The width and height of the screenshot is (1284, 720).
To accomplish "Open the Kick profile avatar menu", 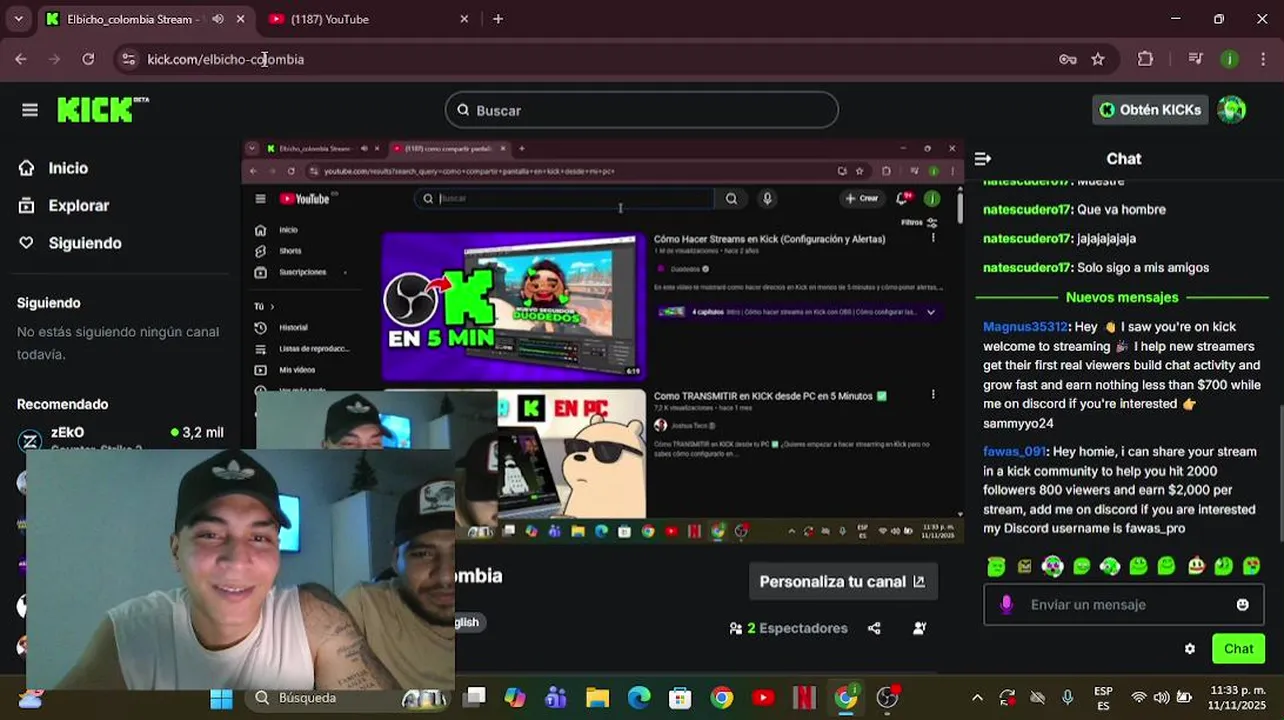I will pos(1232,110).
